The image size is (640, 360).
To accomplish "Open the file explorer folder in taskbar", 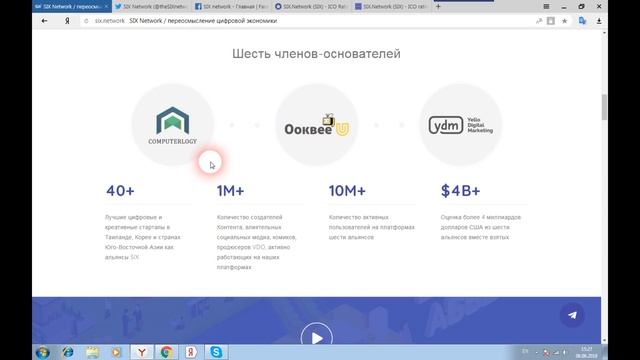I will (92, 352).
